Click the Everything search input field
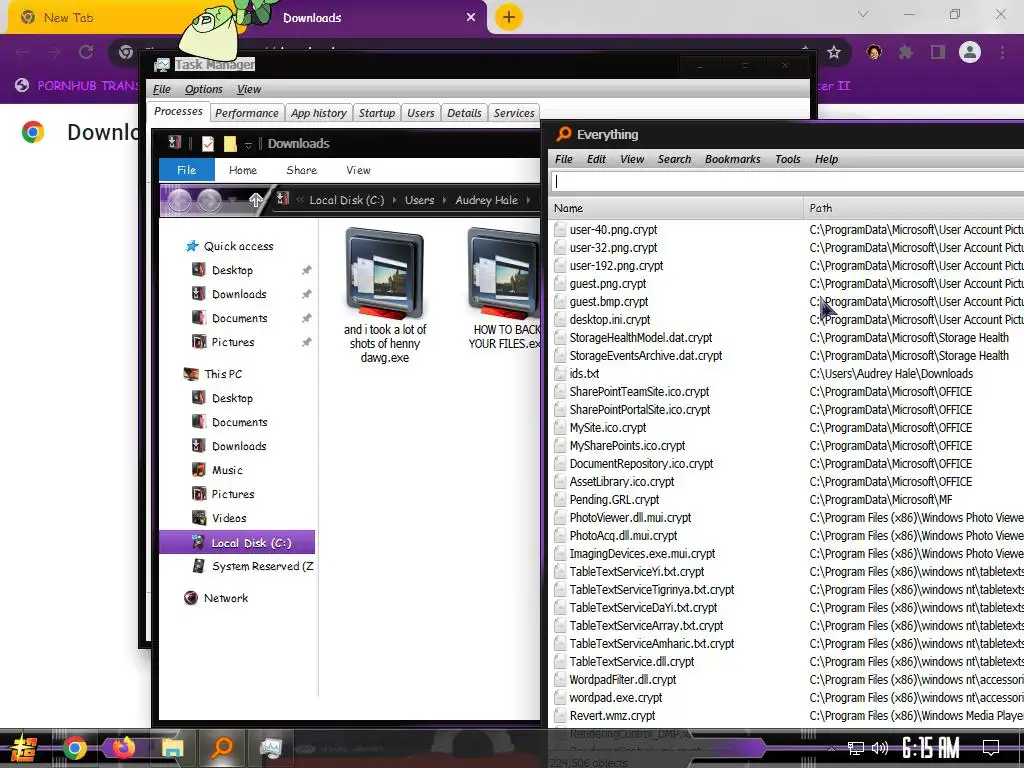The image size is (1024, 768). 787,182
